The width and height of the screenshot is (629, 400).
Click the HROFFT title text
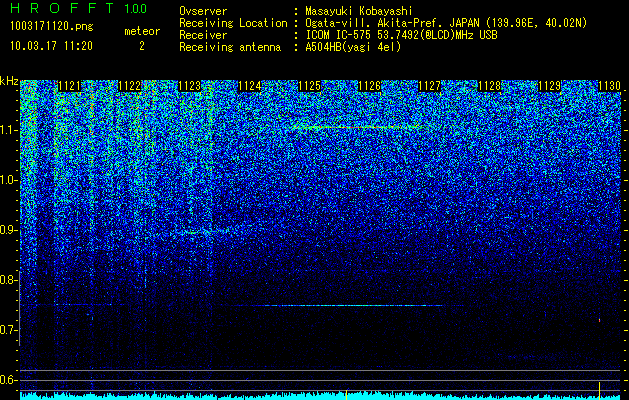(62, 8)
